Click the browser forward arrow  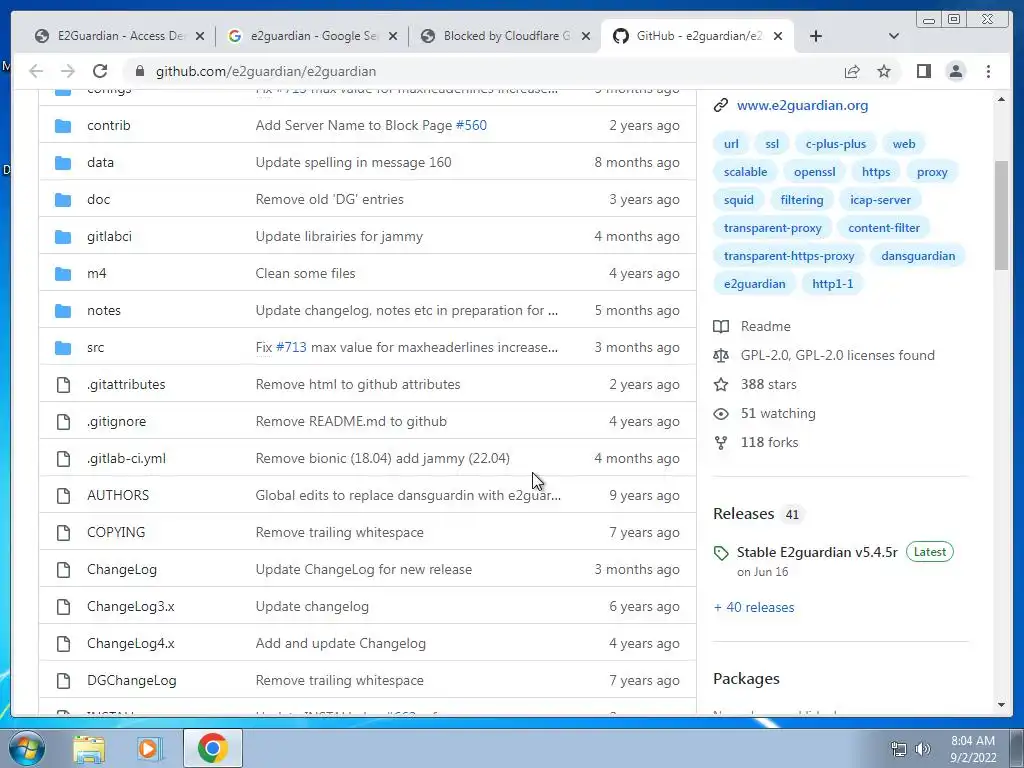click(x=67, y=71)
